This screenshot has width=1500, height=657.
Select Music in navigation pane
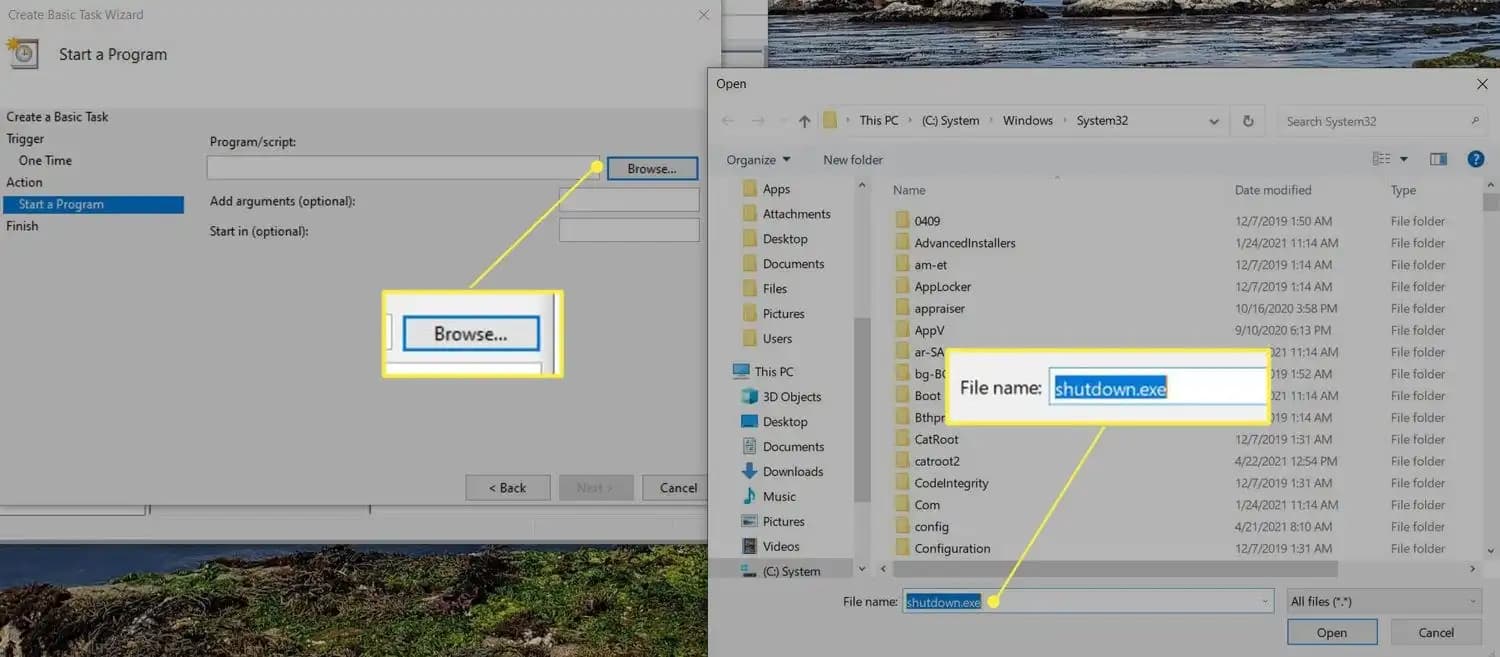(779, 497)
